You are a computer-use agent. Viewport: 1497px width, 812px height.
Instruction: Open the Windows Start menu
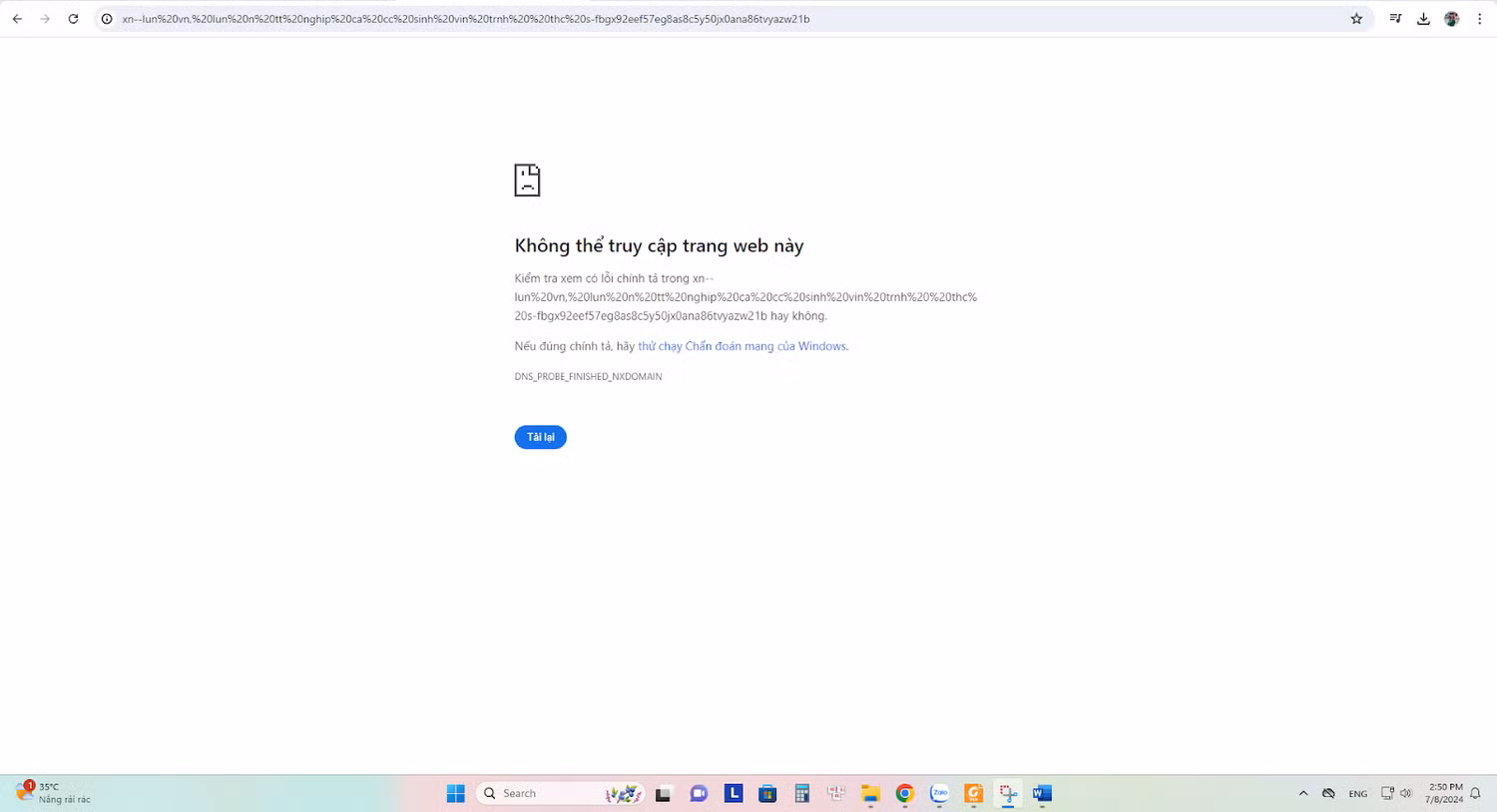tap(456, 793)
